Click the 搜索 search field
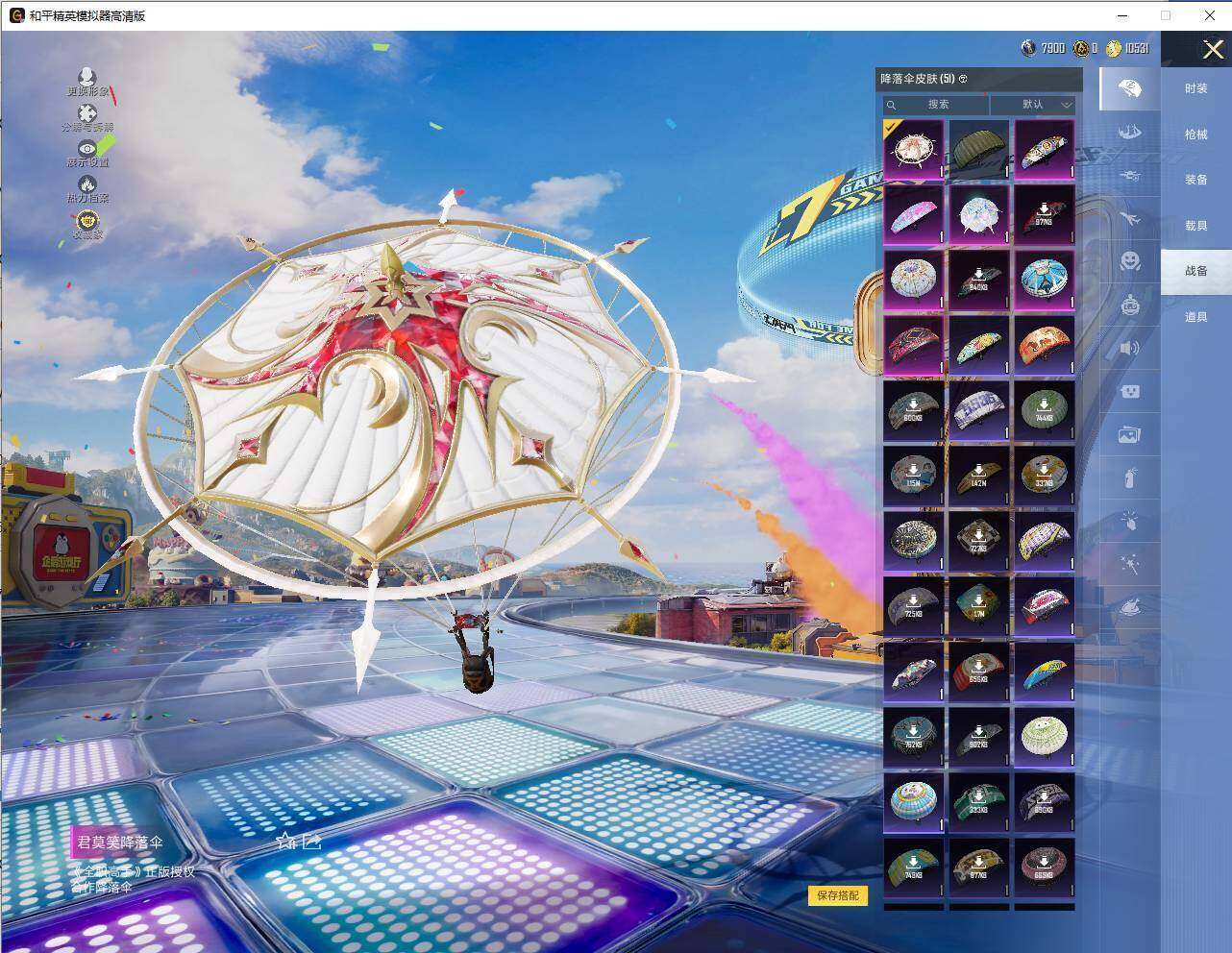The width and height of the screenshot is (1232, 953). click(x=936, y=105)
